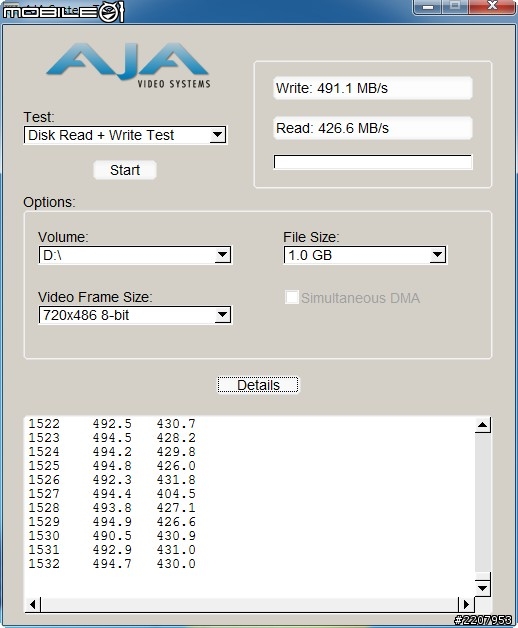Select the frame 1523 row
The image size is (518, 628).
click(112, 438)
